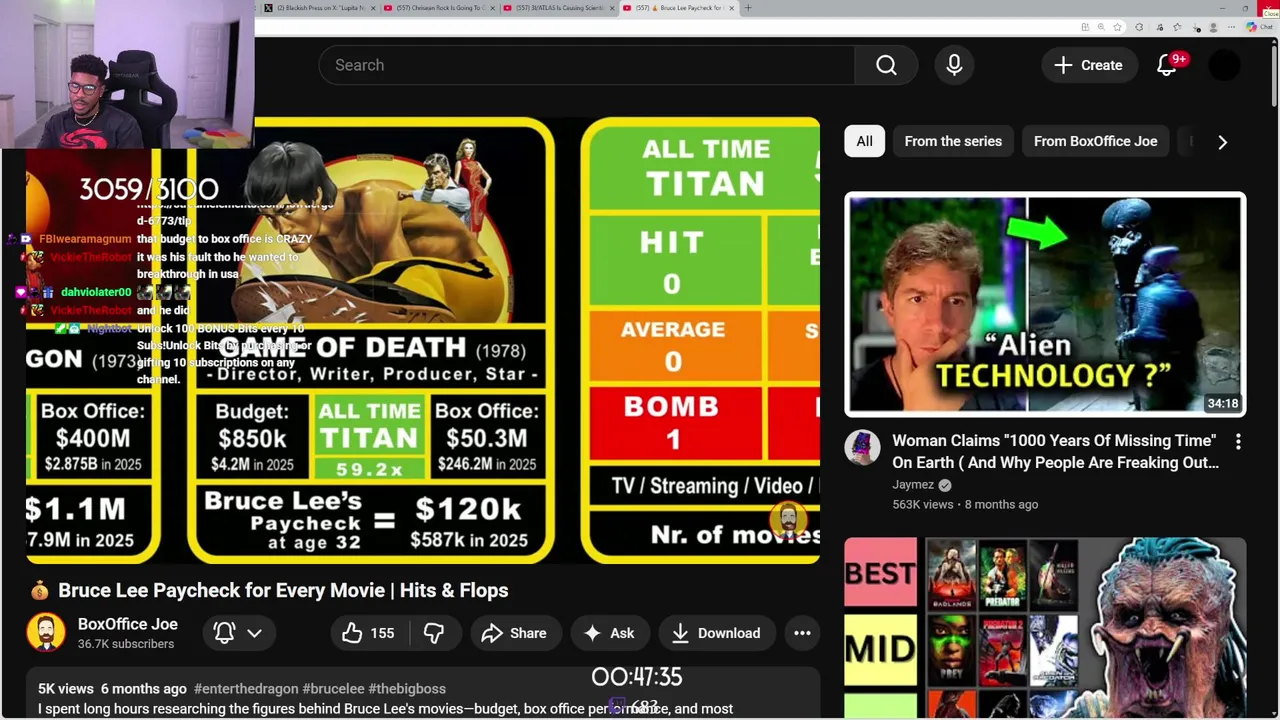Open Woman Claims 1000 Years video title
The image size is (1280, 720).
pos(1055,452)
